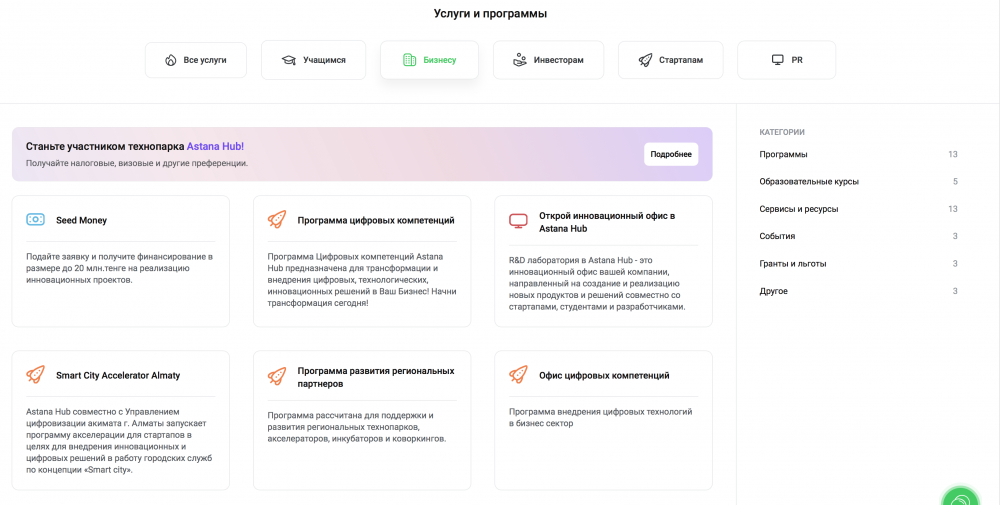Click the rocket icon beside Стартапам
Image resolution: width=1000 pixels, height=505 pixels.
click(x=645, y=60)
